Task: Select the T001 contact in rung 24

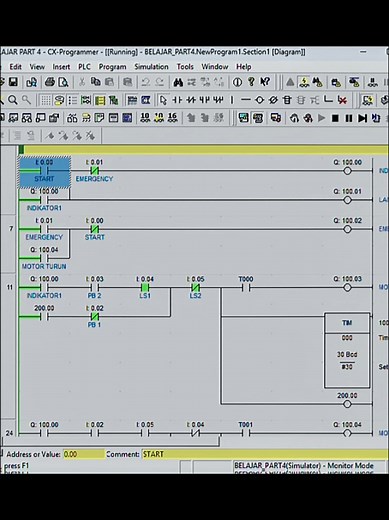Action: pyautogui.click(x=246, y=433)
